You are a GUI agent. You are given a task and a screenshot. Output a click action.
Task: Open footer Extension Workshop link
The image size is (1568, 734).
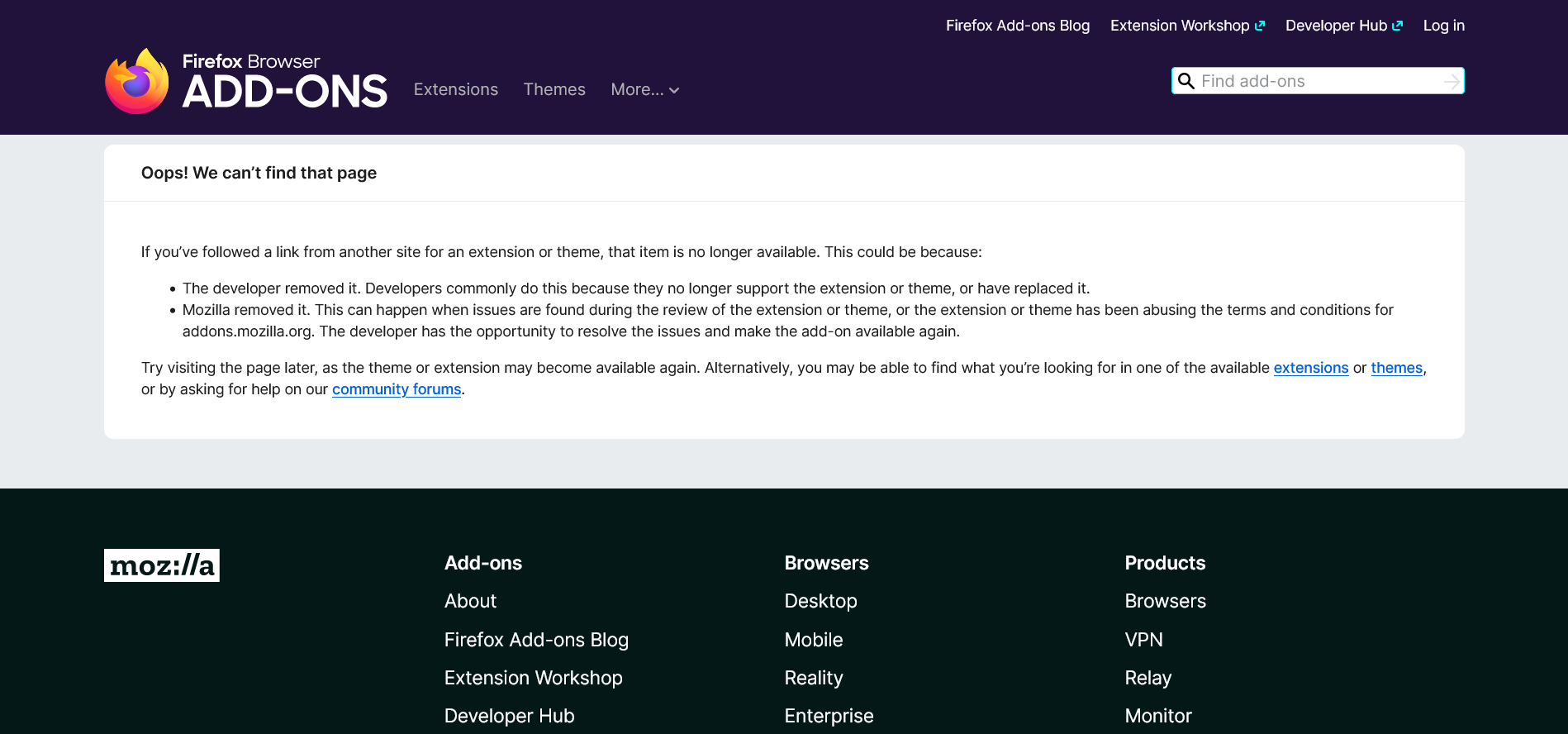click(x=534, y=678)
